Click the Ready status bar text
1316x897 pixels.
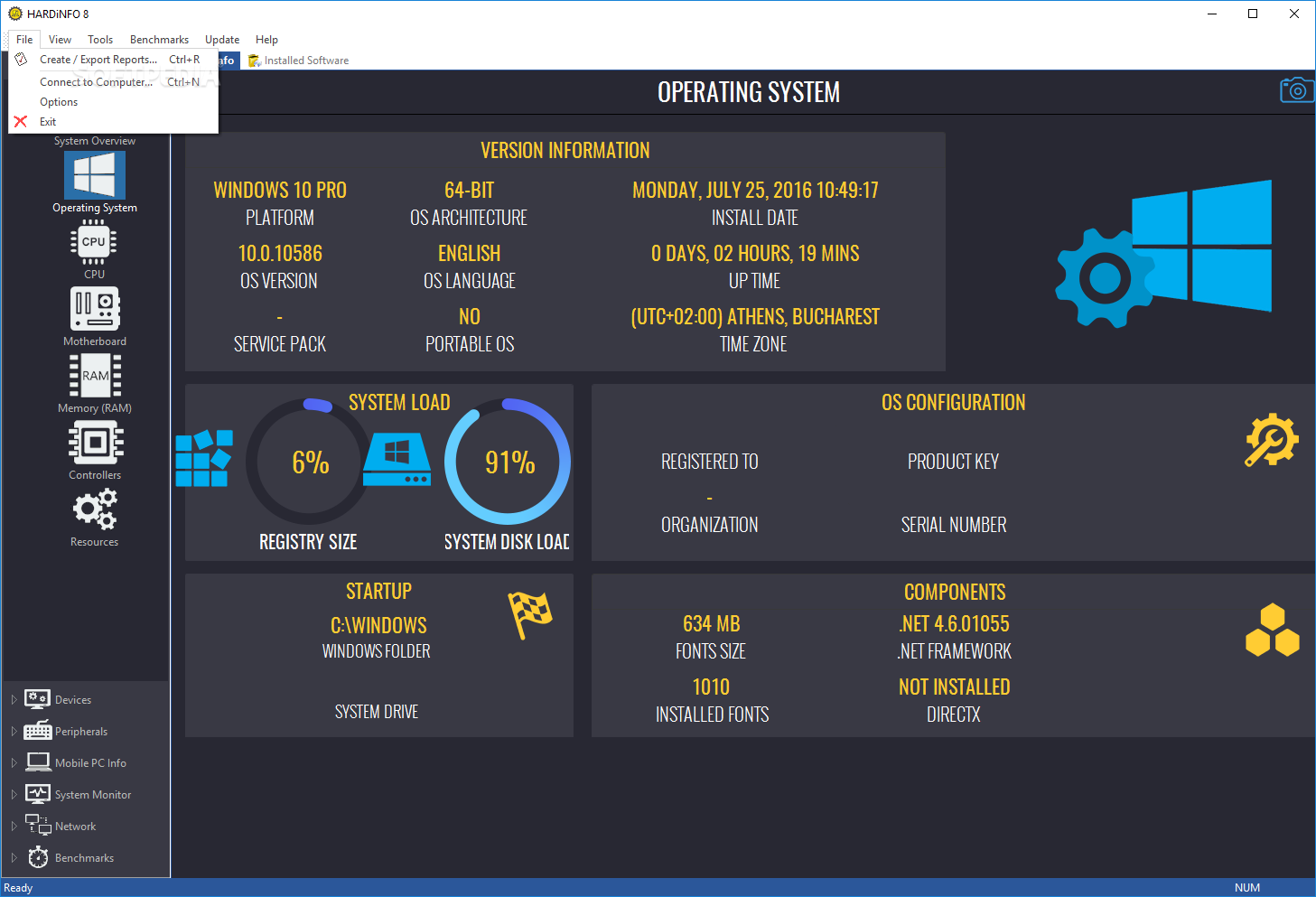[18, 888]
